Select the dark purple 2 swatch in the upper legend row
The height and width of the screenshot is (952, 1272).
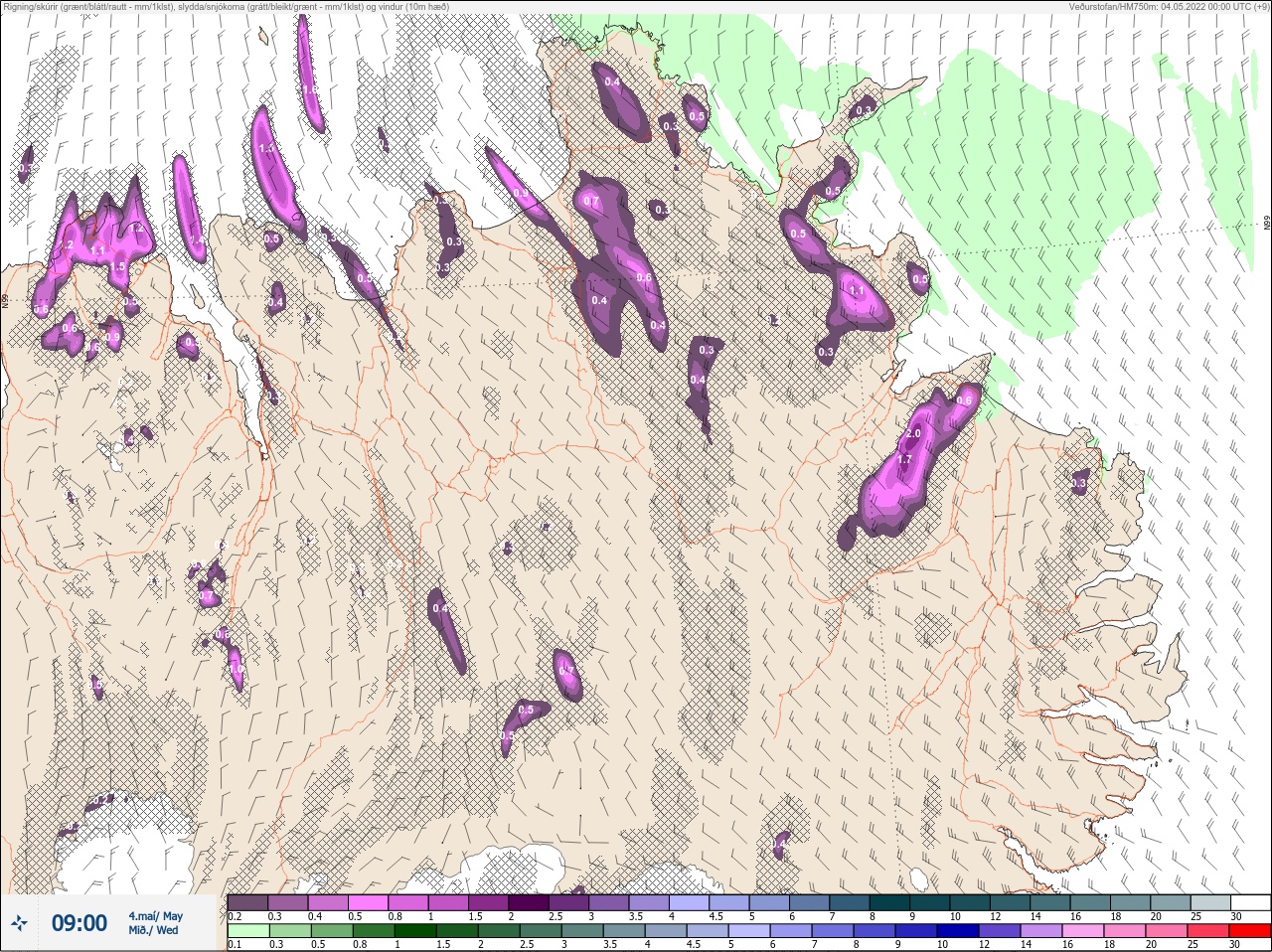coord(530,902)
